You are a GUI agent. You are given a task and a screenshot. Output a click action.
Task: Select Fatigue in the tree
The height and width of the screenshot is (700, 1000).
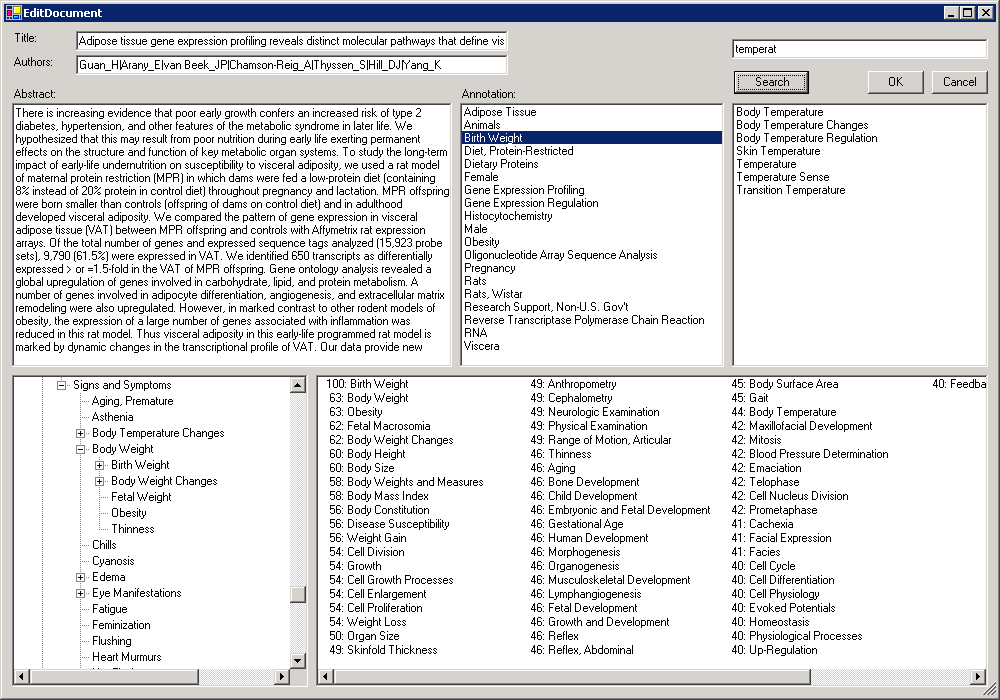(109, 609)
